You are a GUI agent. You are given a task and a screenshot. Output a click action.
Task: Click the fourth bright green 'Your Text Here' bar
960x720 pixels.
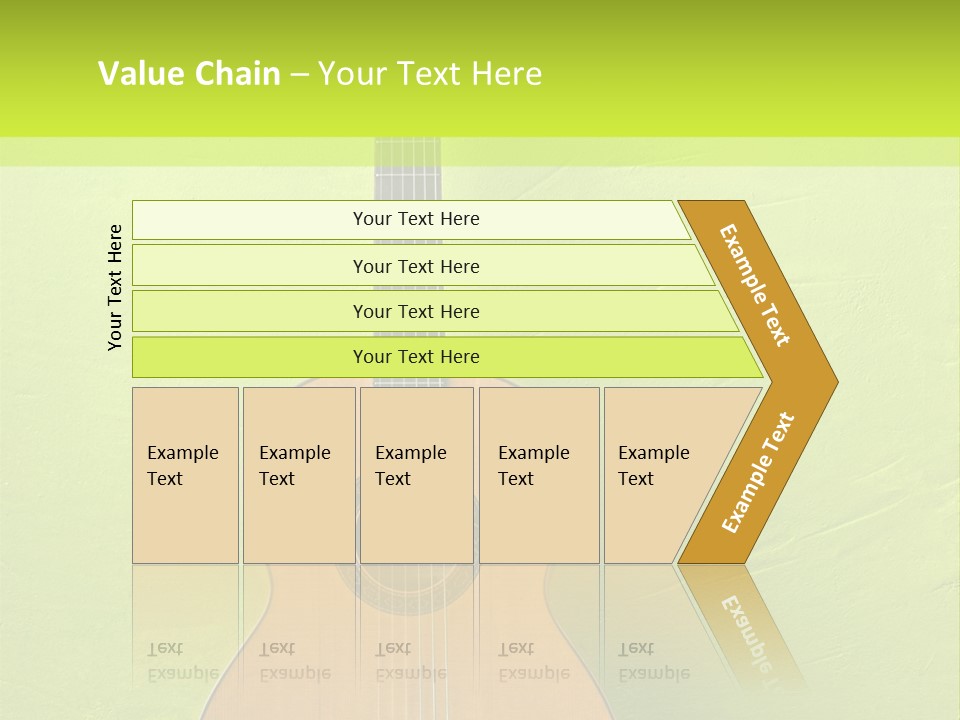447,357
